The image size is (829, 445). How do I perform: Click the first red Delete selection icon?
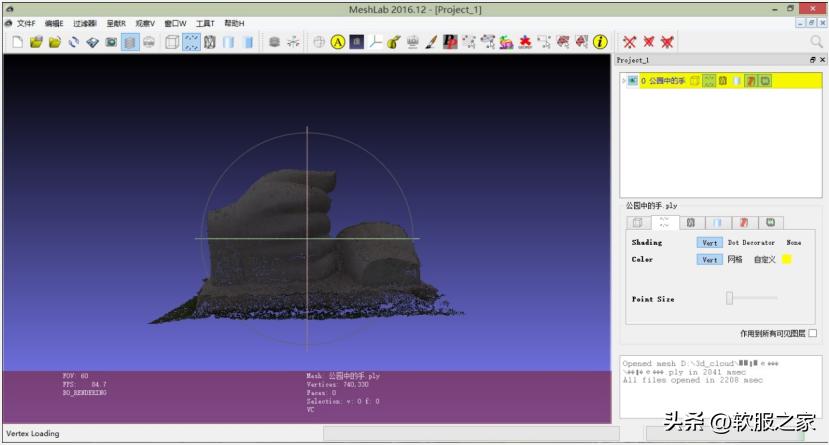coord(630,42)
